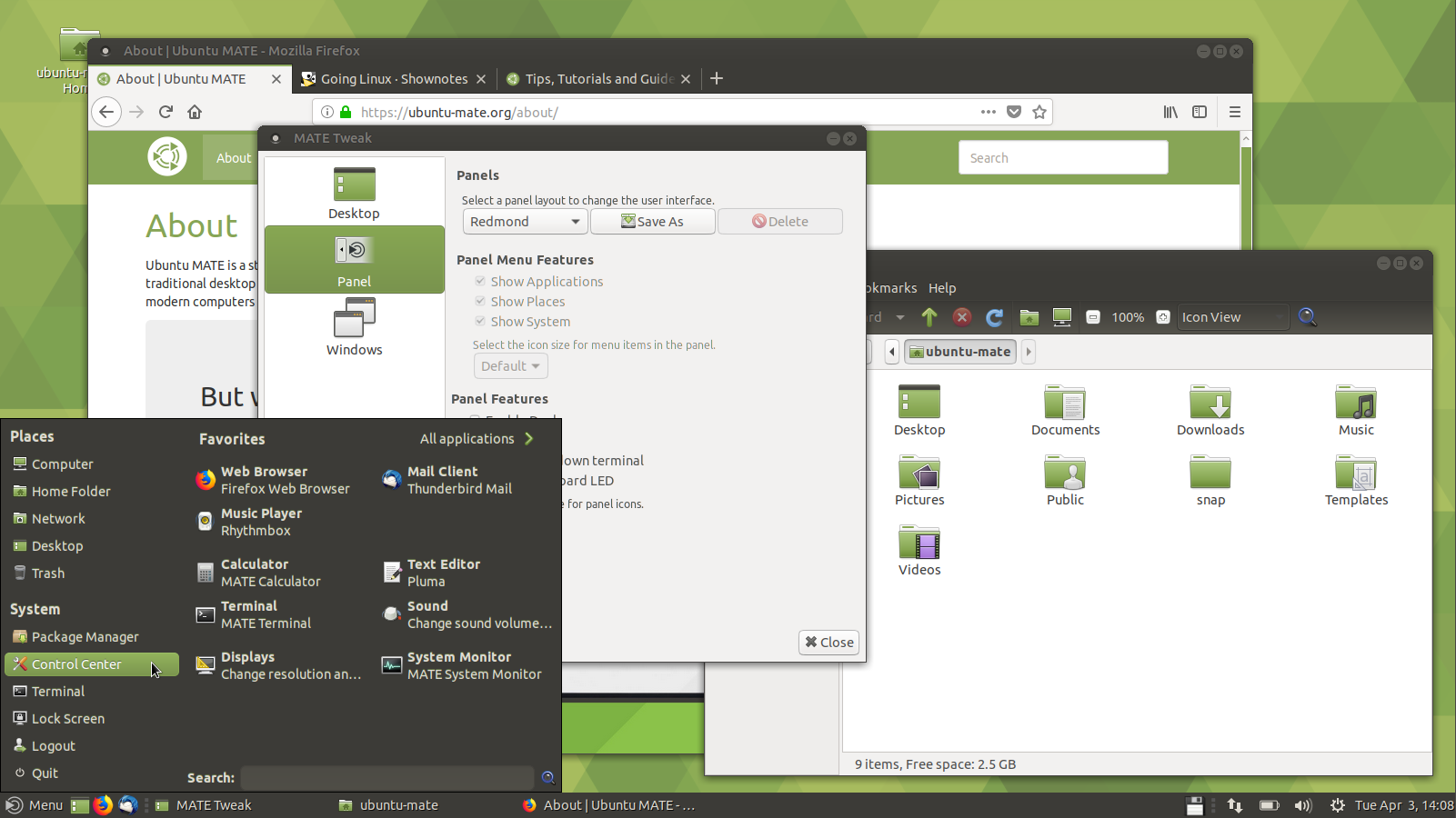The image size is (1456, 818).
Task: Click Search box on Ubuntu MATE site
Action: pos(1063,158)
